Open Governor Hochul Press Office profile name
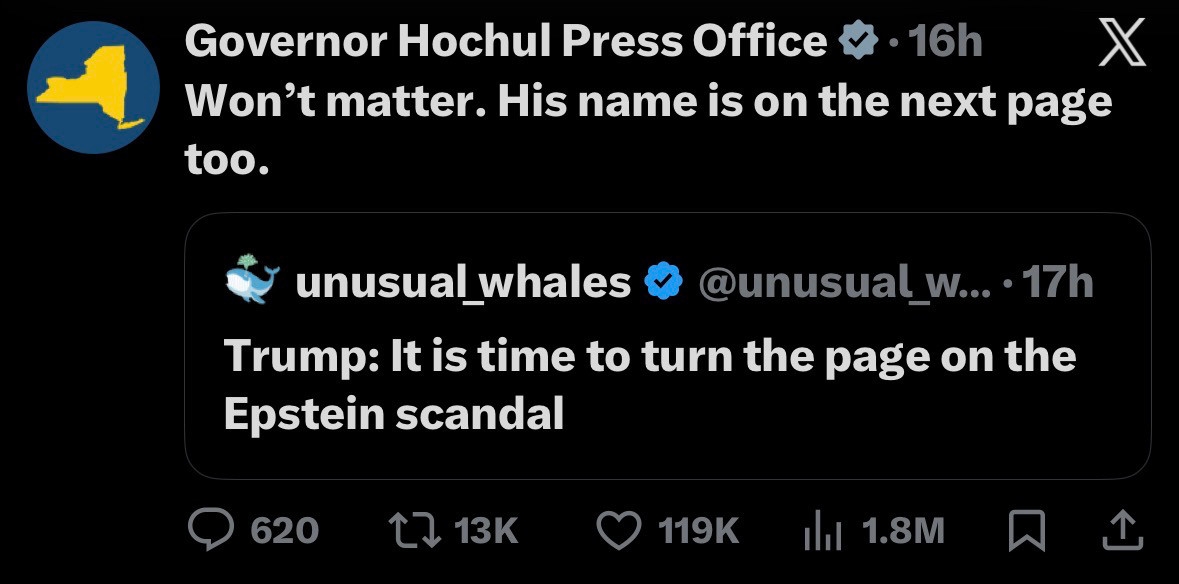The image size is (1179, 584). click(506, 42)
